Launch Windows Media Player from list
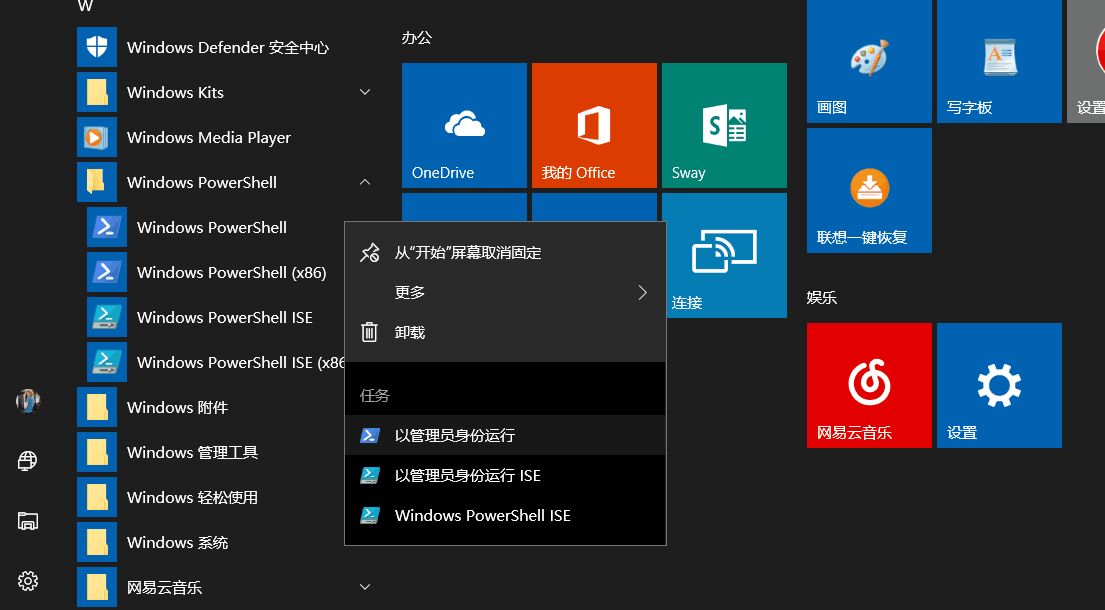 [x=209, y=137]
